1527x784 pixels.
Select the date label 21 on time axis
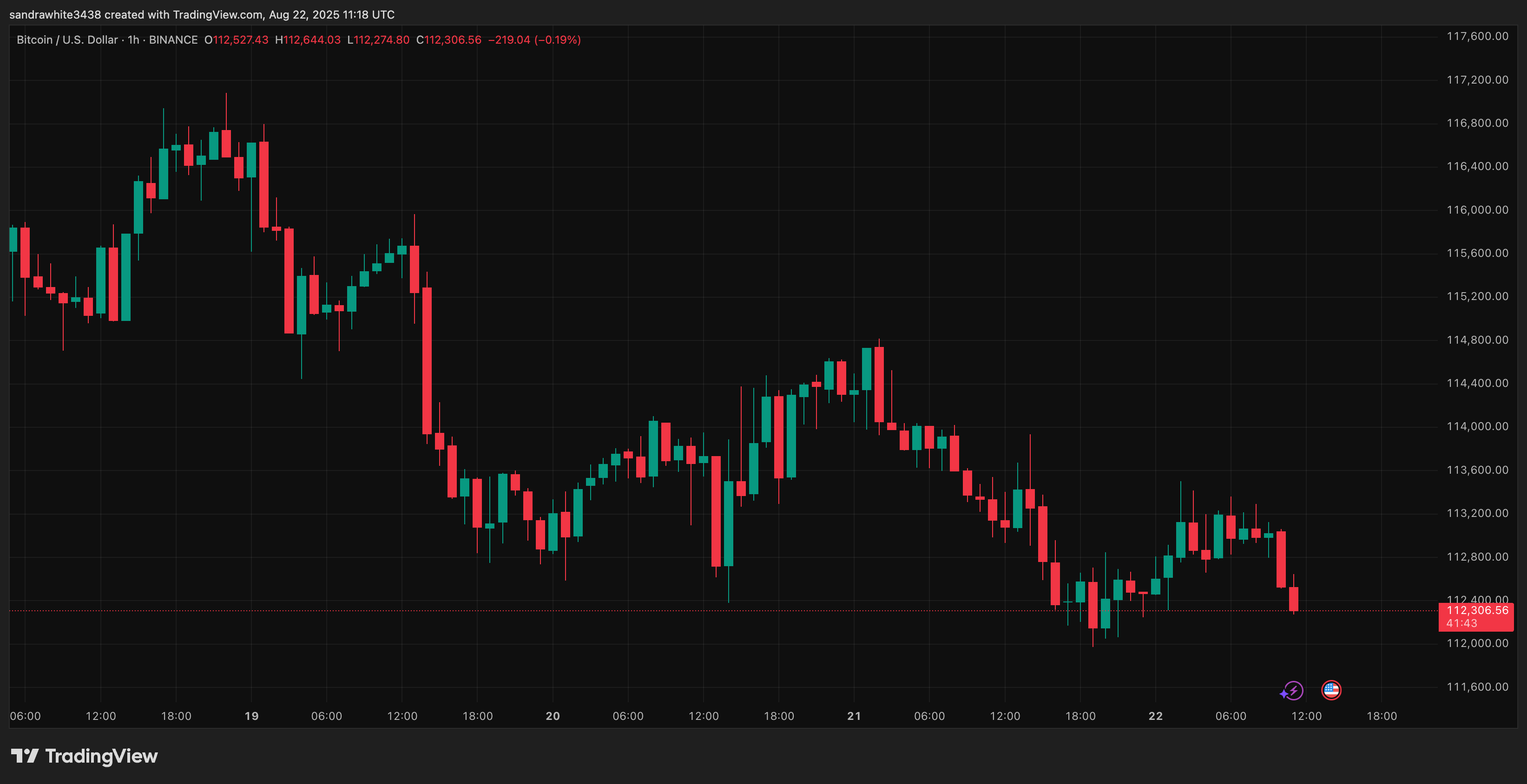coord(854,716)
